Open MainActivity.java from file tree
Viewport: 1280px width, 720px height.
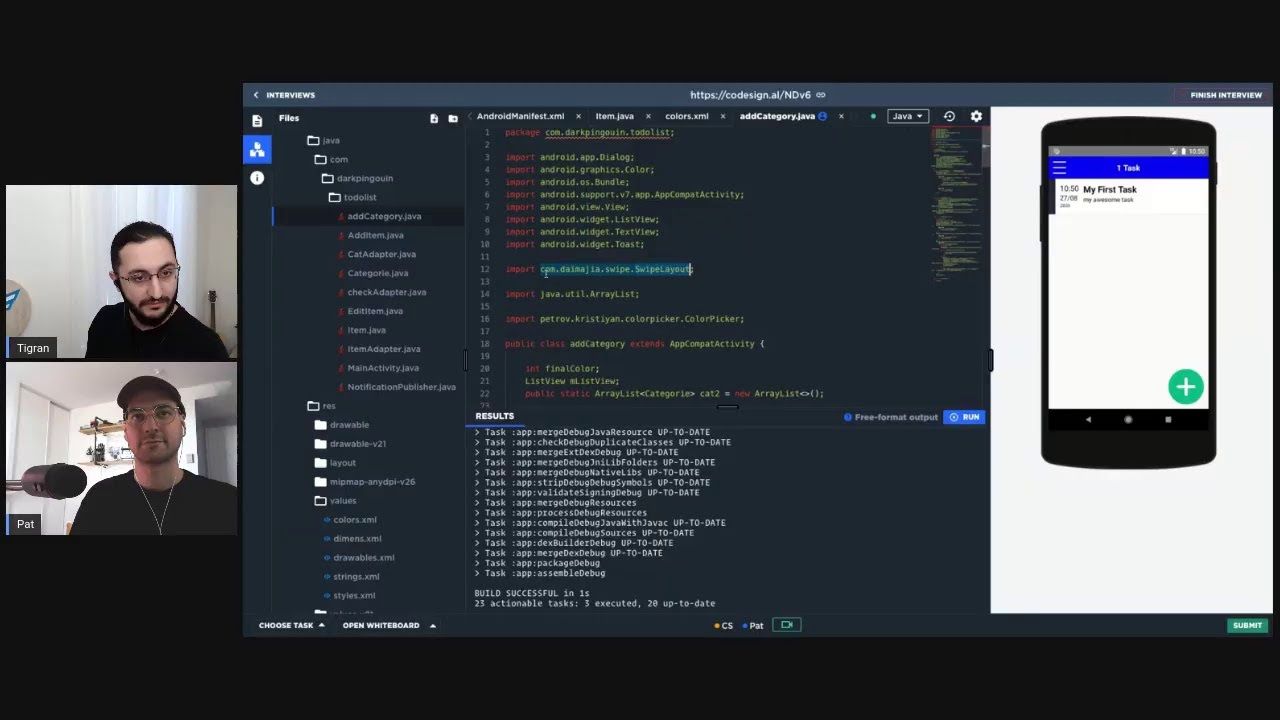point(383,368)
